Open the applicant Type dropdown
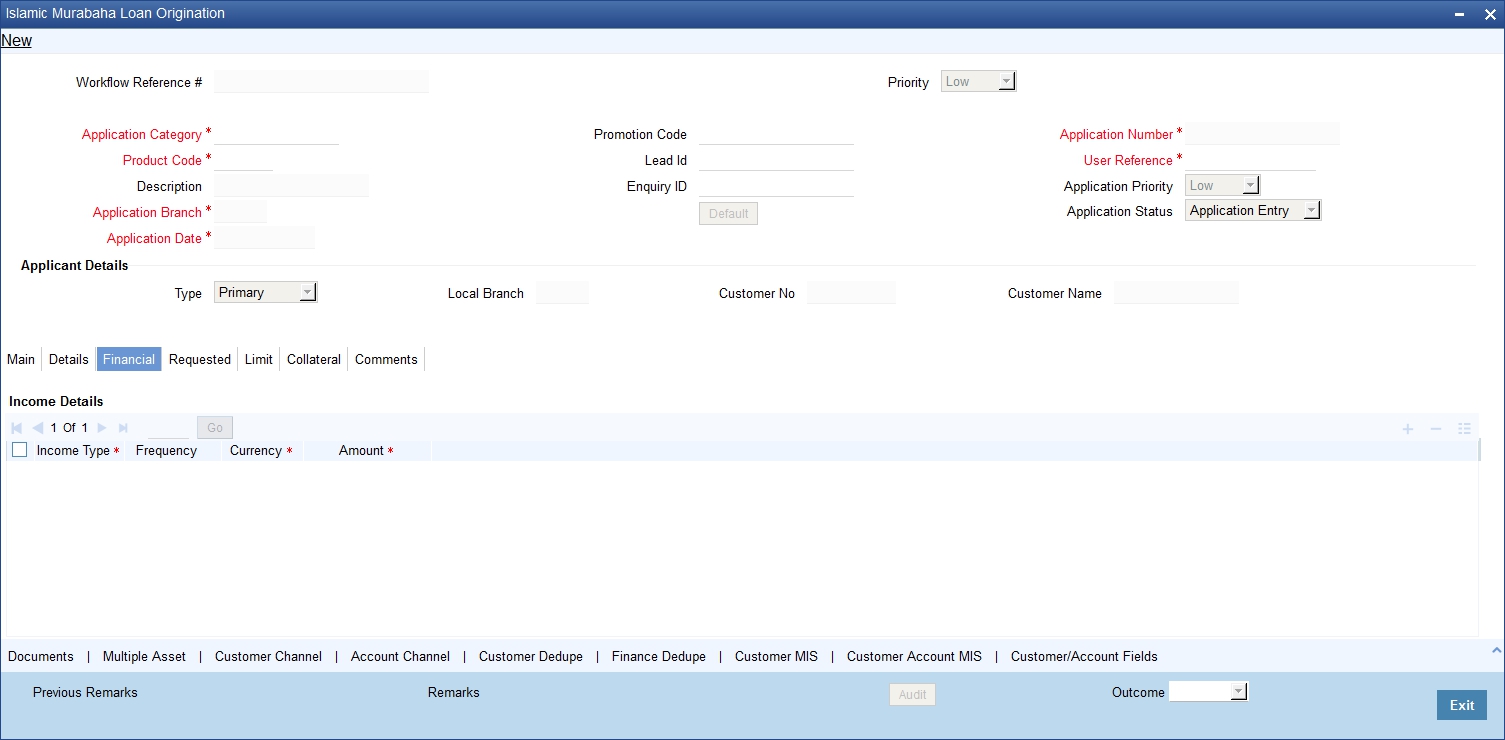The image size is (1505, 740). [266, 293]
